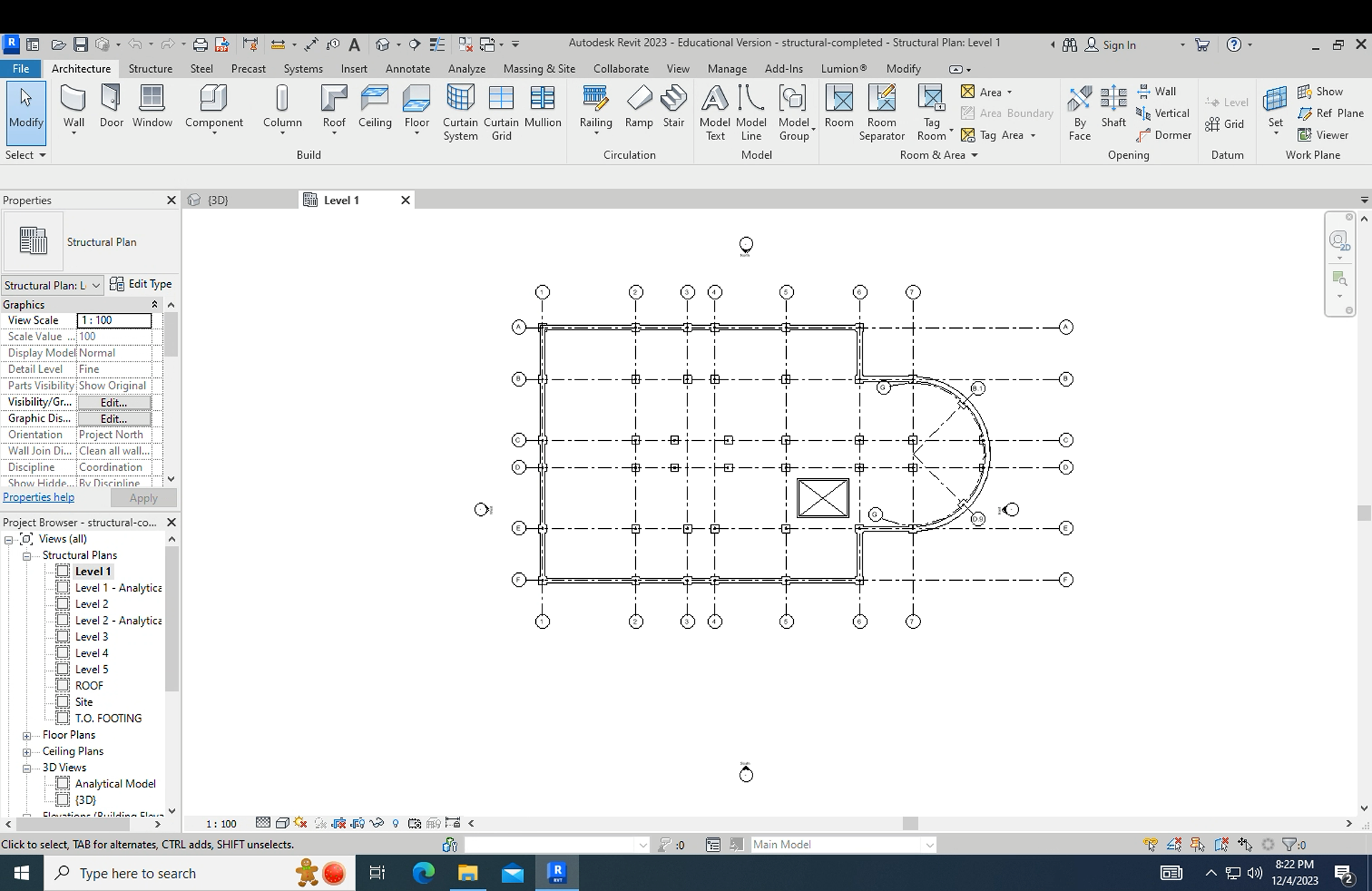The image size is (1372, 891).
Task: Select the Mullion tool
Action: (542, 107)
